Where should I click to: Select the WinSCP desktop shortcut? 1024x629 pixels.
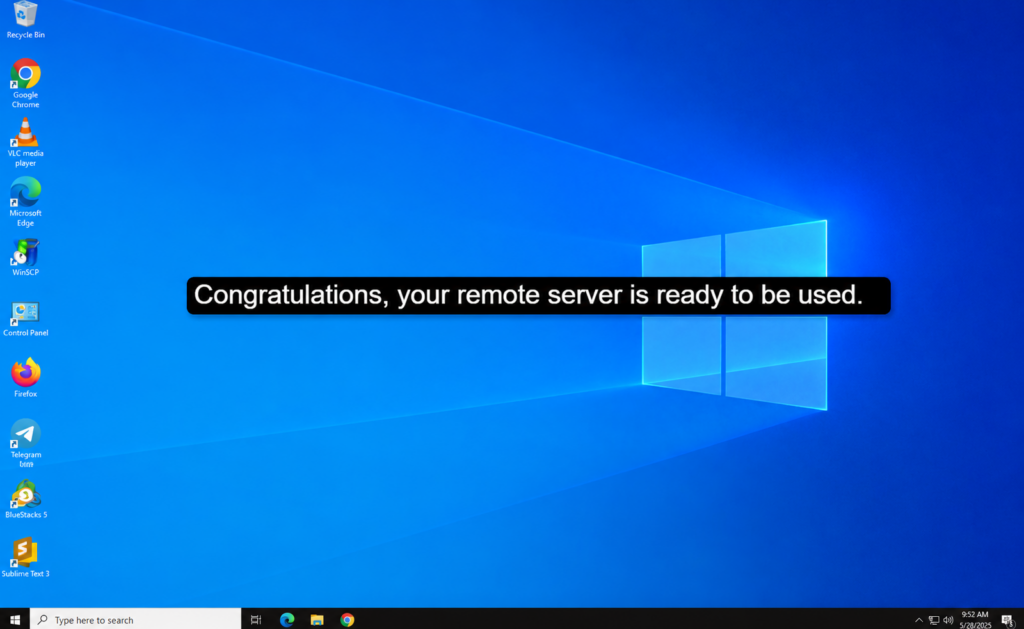tap(25, 257)
